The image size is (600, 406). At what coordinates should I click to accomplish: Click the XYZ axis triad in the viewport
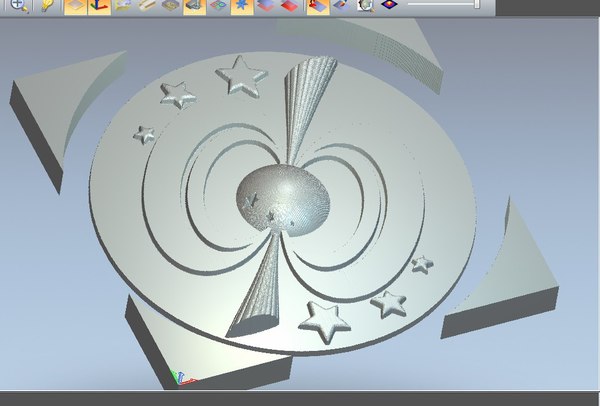179,378
